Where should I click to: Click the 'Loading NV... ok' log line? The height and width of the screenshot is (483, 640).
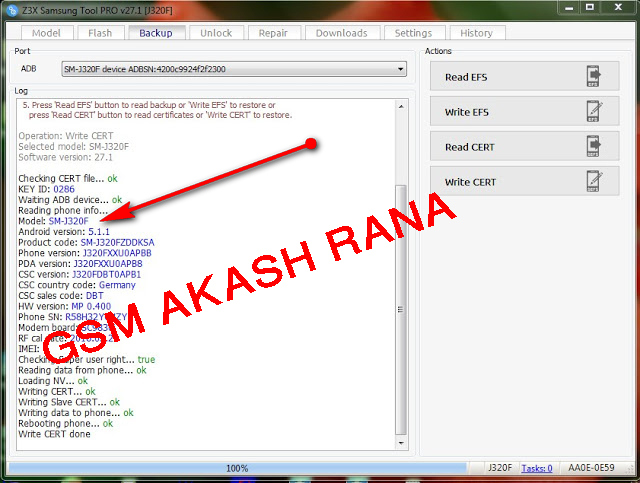click(x=53, y=381)
